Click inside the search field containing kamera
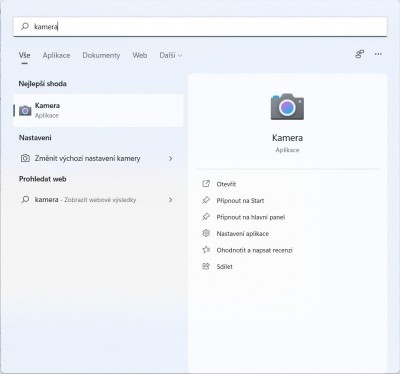This screenshot has height=374, width=400. (200, 26)
